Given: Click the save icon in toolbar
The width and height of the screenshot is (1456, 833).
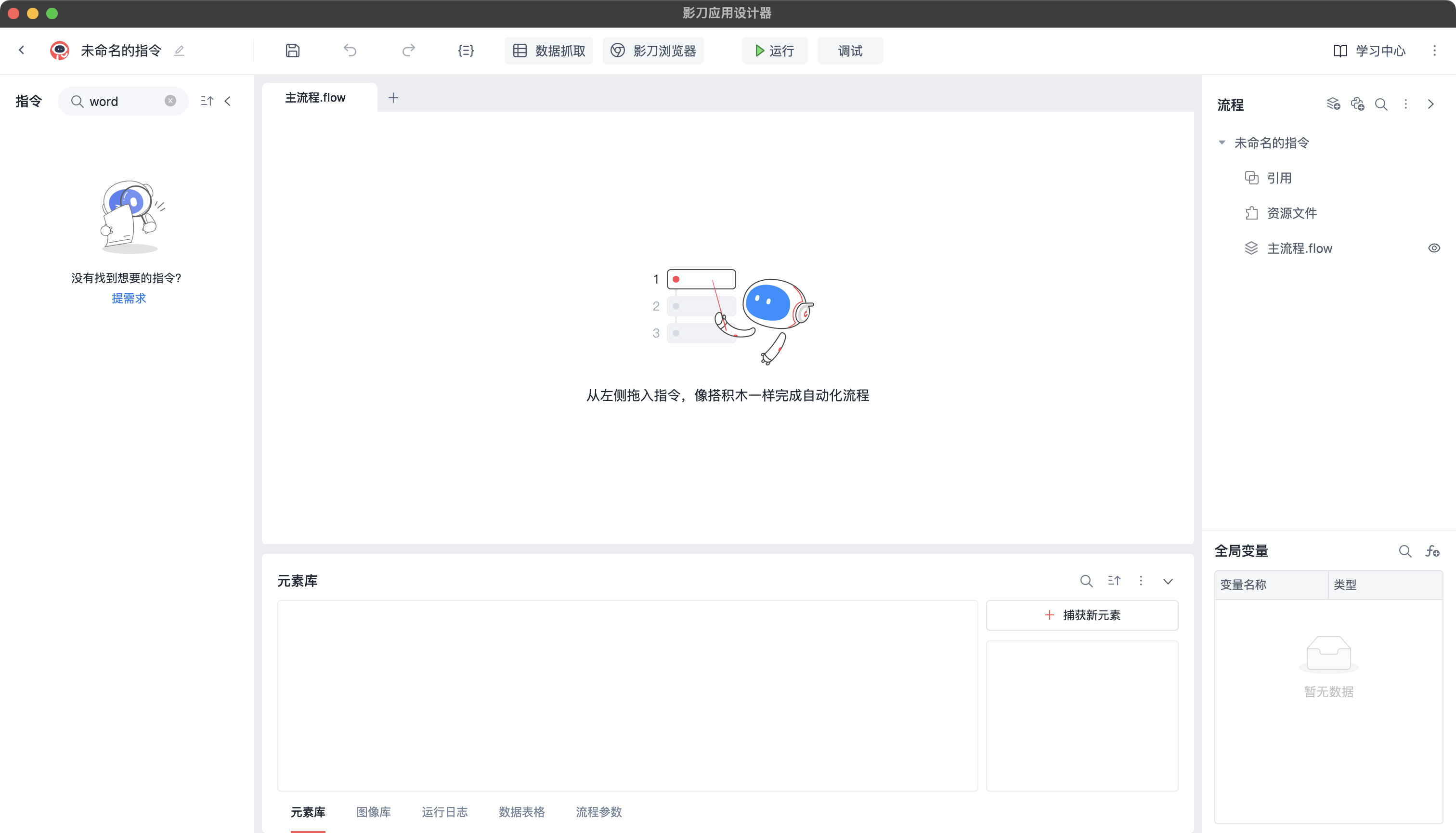Looking at the screenshot, I should (x=292, y=51).
